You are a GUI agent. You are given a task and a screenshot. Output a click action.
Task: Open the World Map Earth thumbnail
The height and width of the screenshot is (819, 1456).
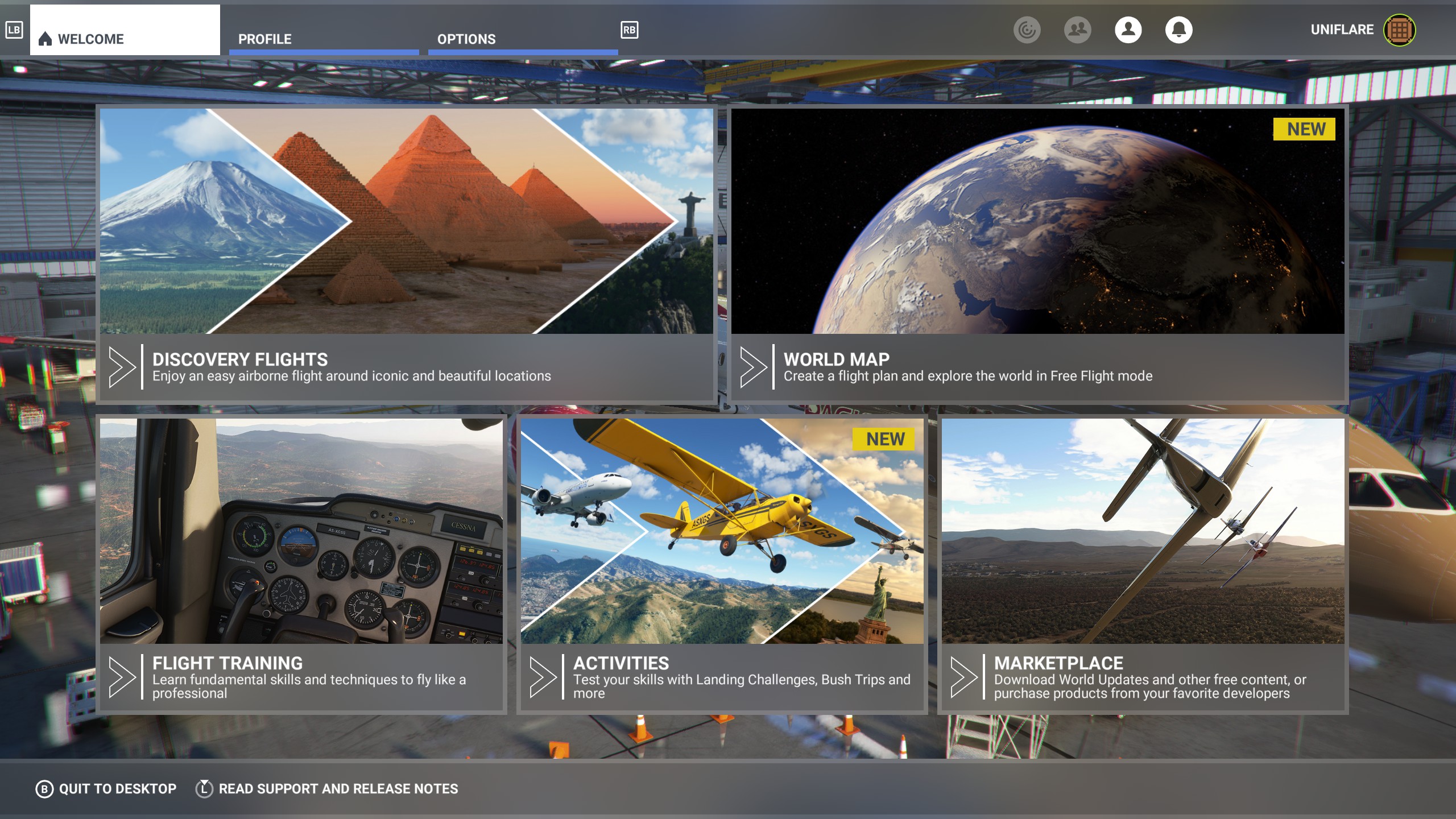pyautogui.click(x=1037, y=222)
